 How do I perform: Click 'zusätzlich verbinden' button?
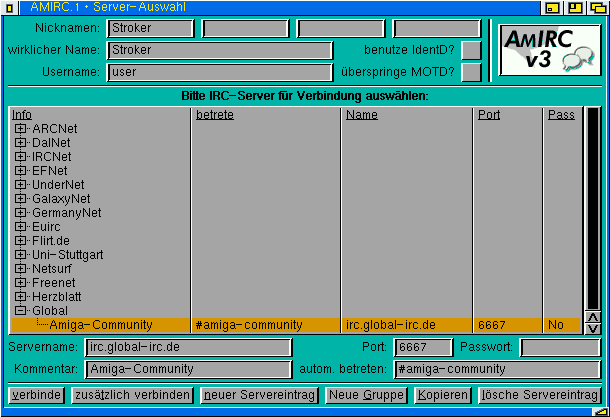132,395
